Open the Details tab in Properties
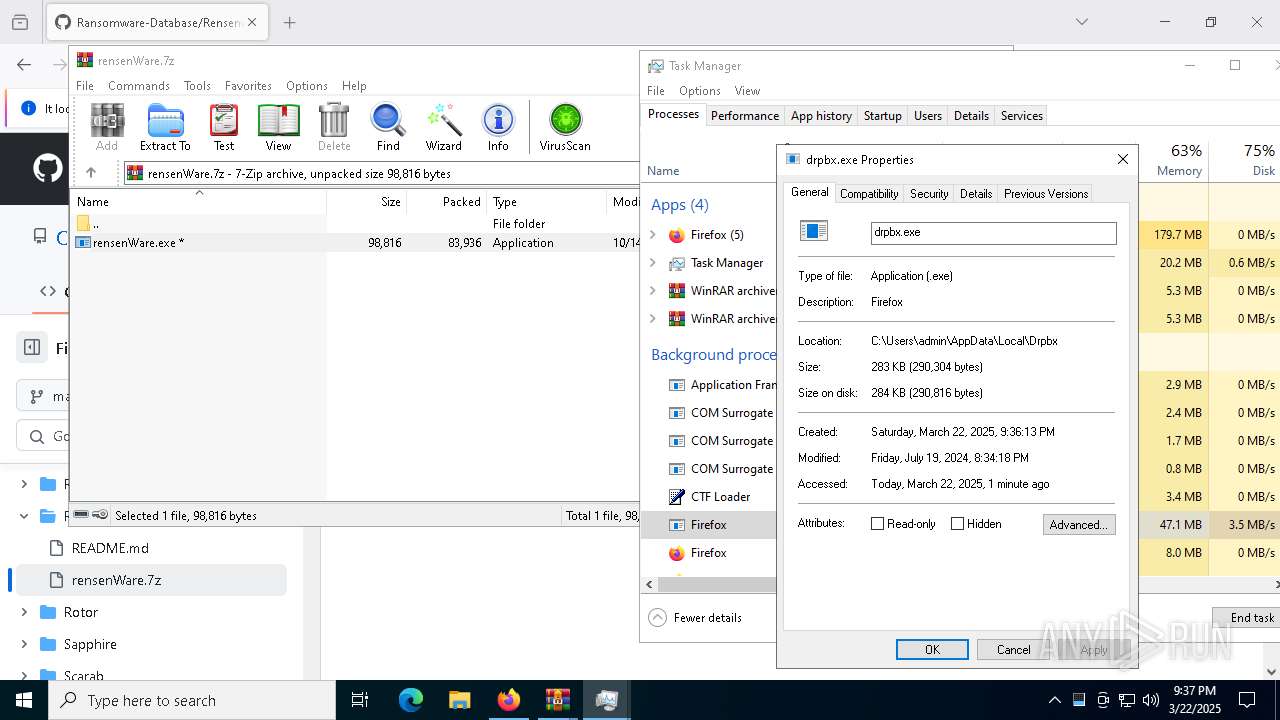The height and width of the screenshot is (720, 1280). tap(976, 194)
